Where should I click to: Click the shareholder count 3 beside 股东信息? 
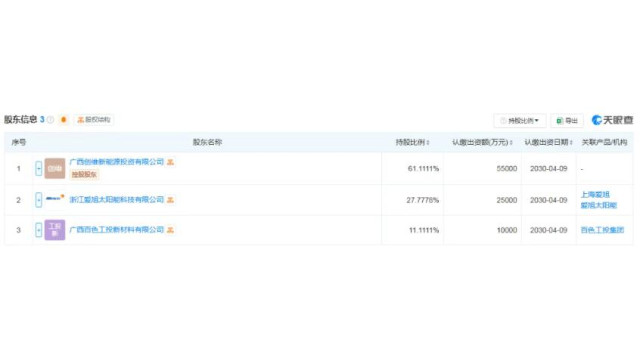point(42,120)
